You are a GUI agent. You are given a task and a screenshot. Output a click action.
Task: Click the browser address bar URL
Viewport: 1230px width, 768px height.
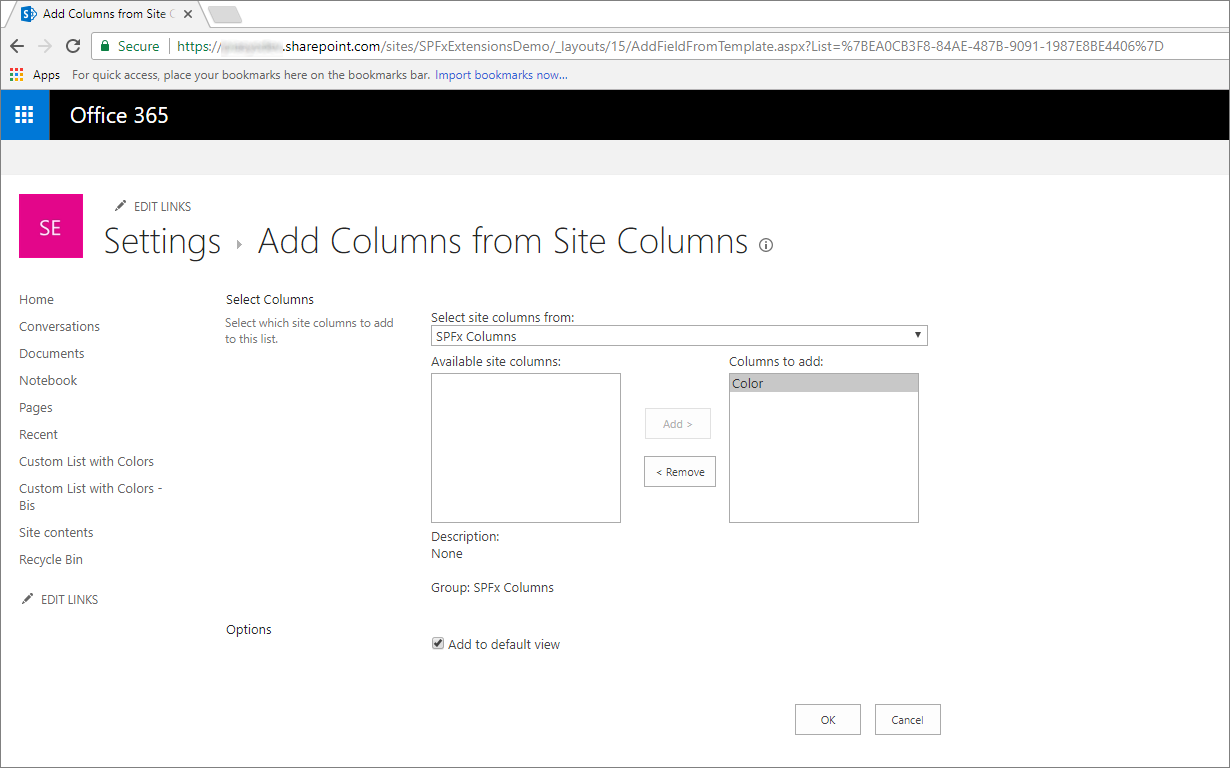(x=670, y=46)
